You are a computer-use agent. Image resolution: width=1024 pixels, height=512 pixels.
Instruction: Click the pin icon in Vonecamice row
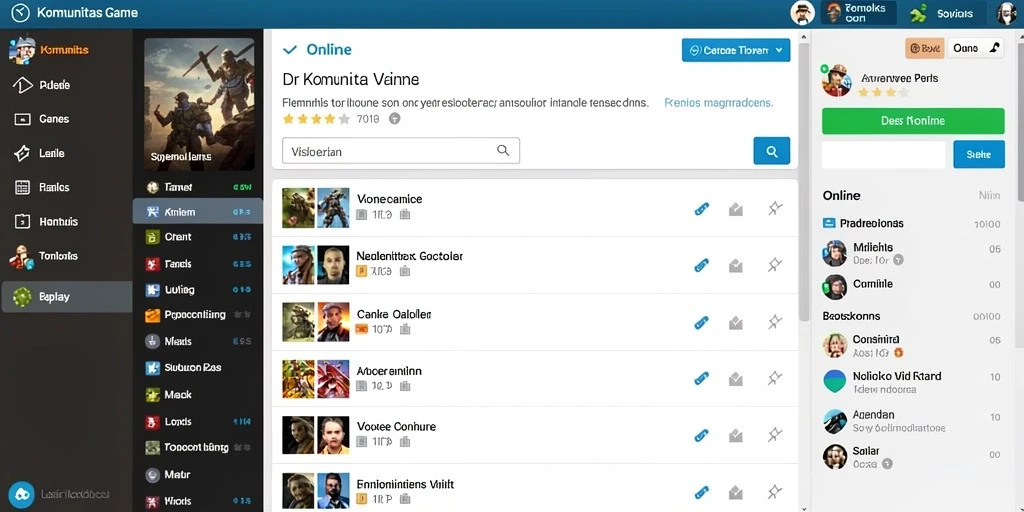tap(775, 209)
